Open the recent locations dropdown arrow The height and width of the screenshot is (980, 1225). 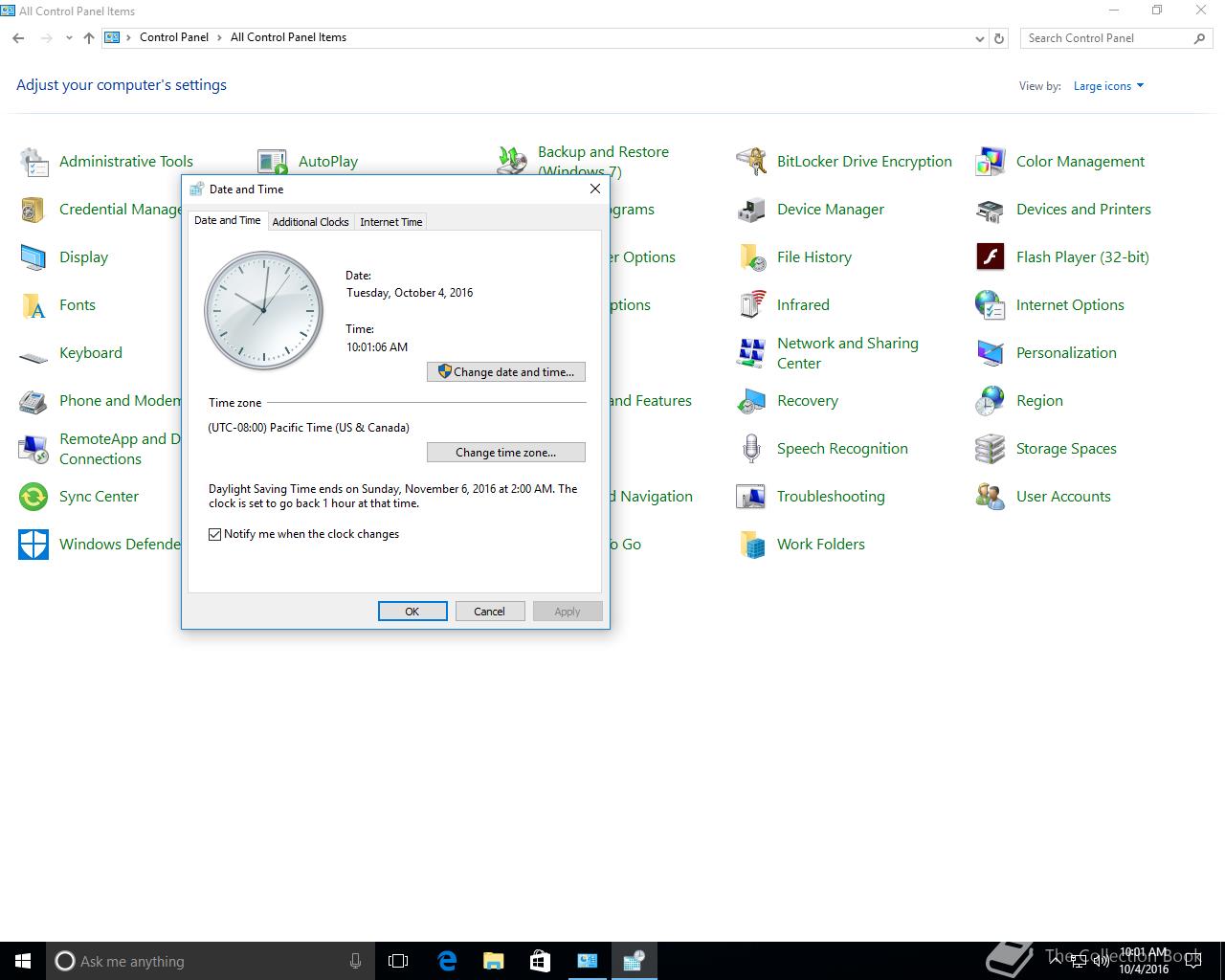coord(69,38)
